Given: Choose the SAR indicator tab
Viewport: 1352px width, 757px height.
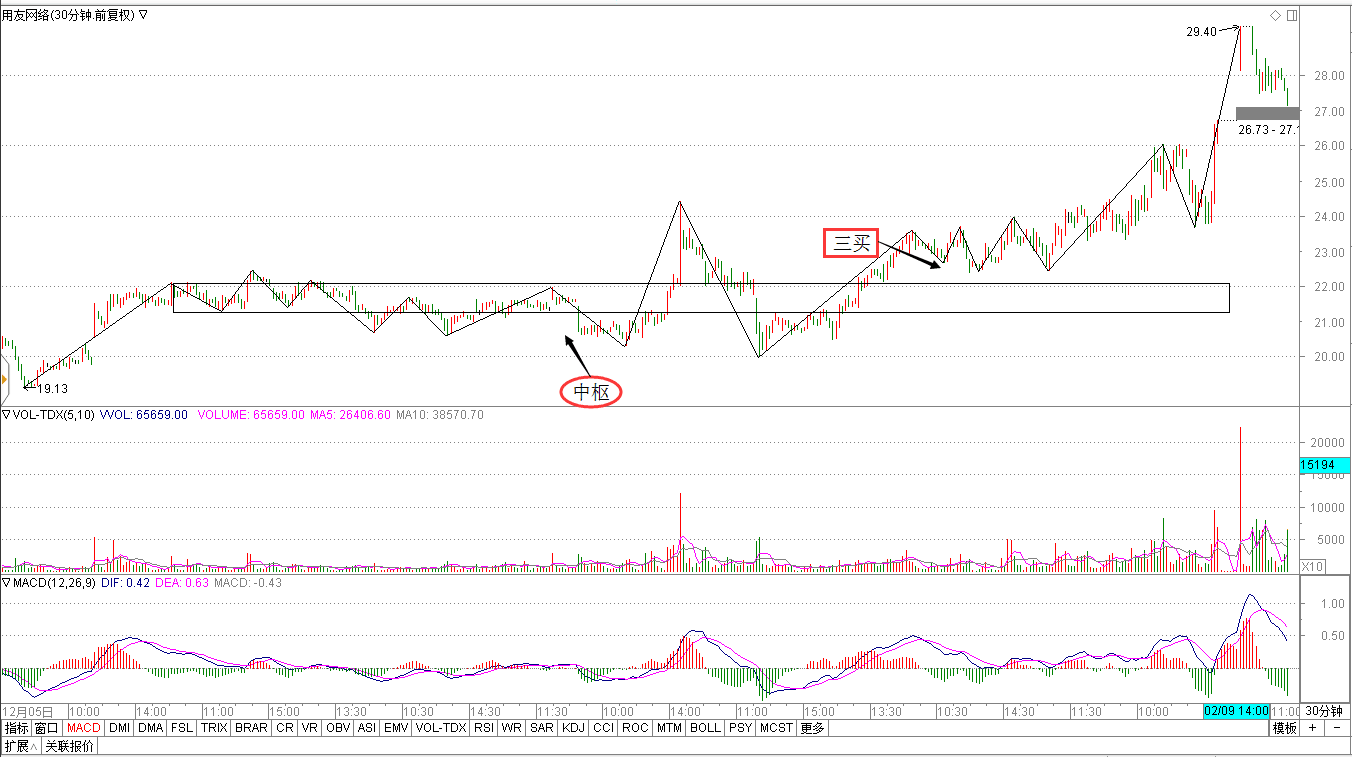Looking at the screenshot, I should pos(542,728).
